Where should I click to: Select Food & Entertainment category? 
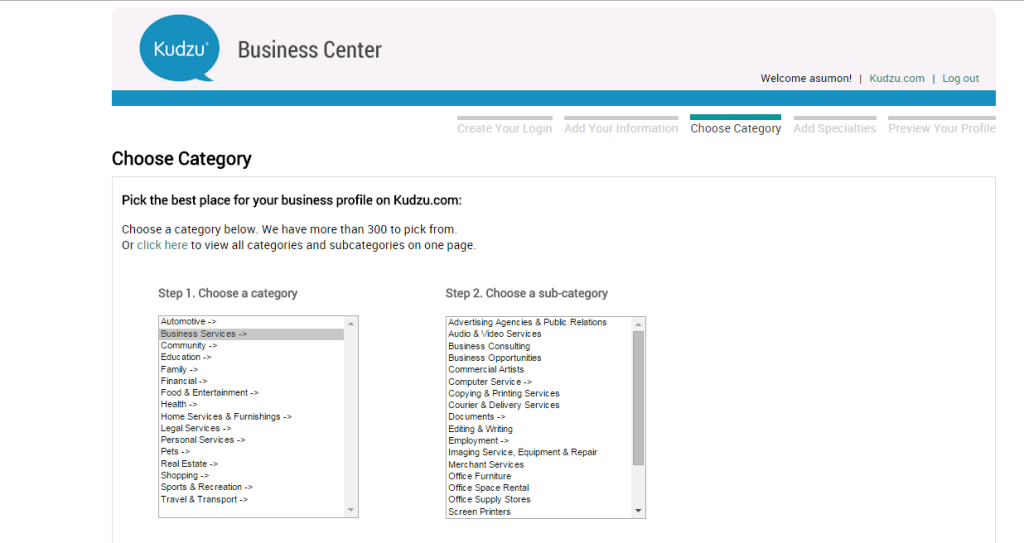(251, 393)
